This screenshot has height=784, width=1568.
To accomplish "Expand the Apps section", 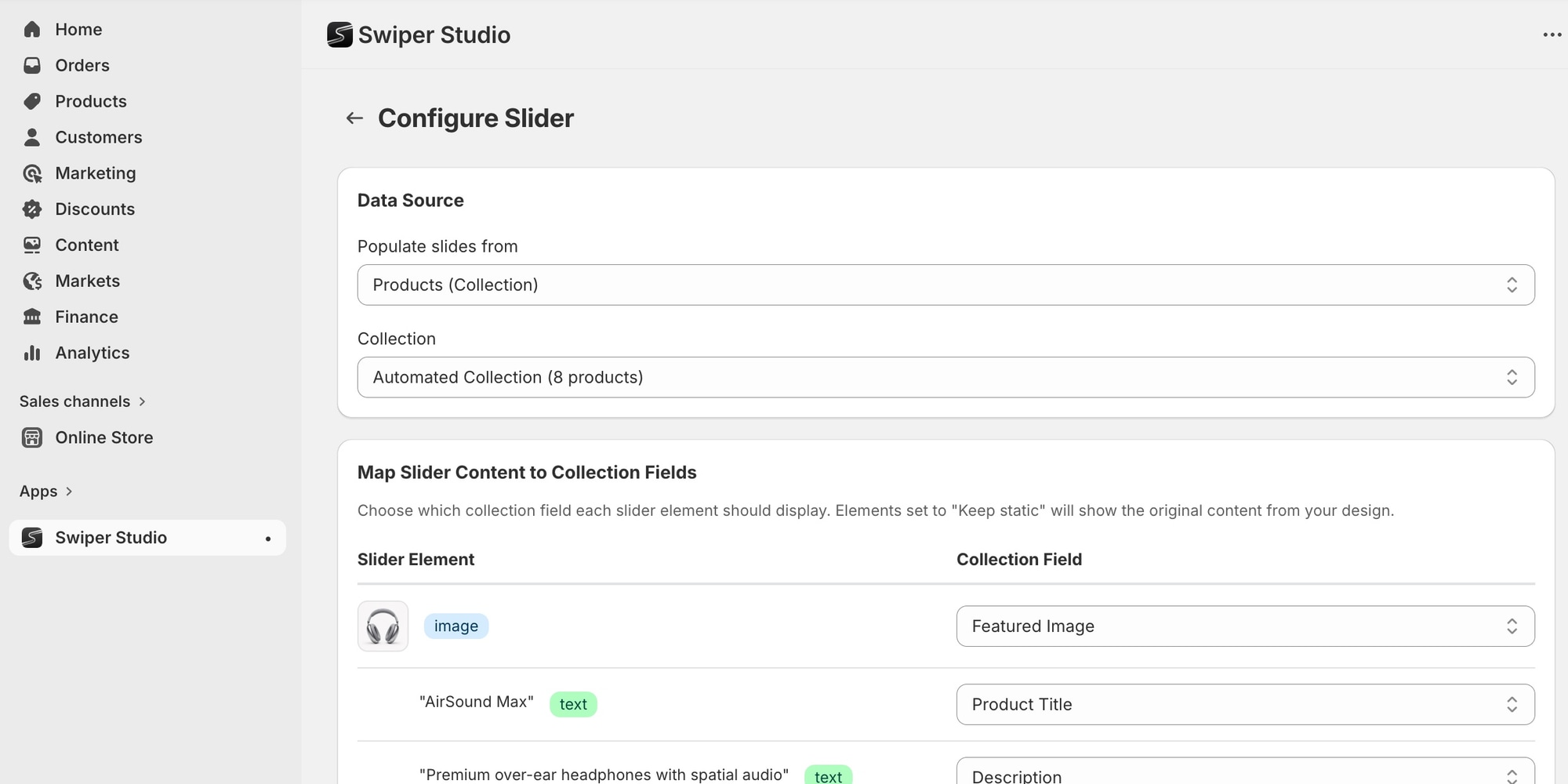I will coord(46,492).
